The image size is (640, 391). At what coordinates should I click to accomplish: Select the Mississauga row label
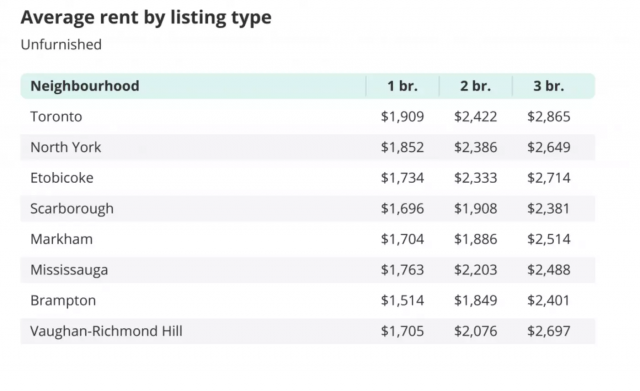(69, 270)
